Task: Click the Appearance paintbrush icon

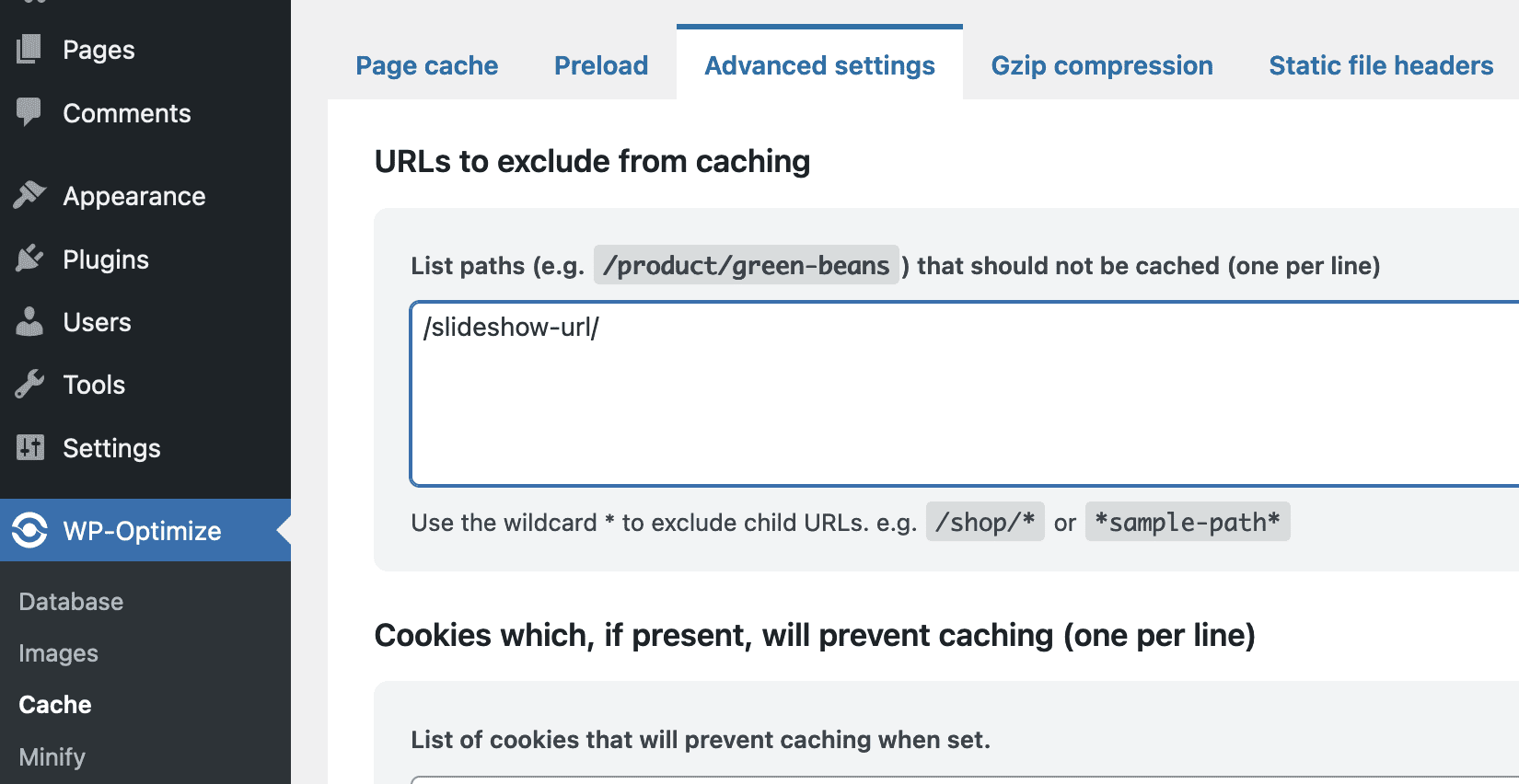Action: [29, 195]
